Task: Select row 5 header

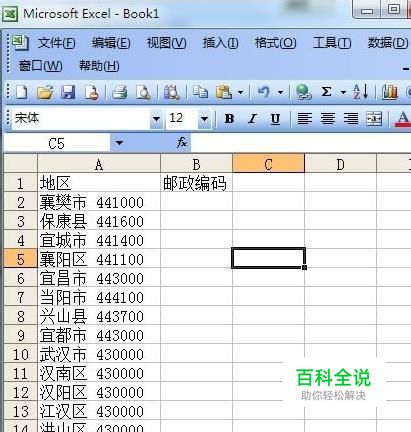Action: tap(21, 259)
